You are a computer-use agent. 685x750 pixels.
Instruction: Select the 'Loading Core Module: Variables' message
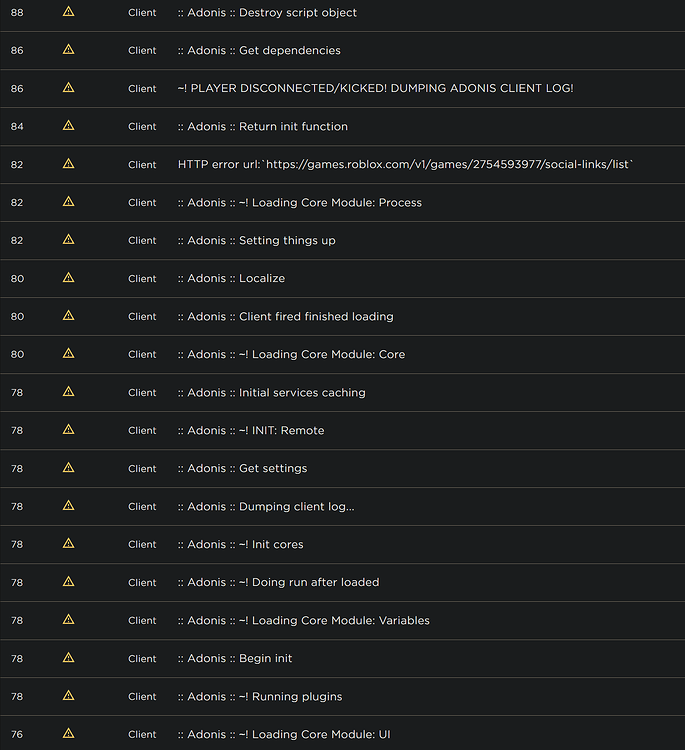(x=304, y=620)
